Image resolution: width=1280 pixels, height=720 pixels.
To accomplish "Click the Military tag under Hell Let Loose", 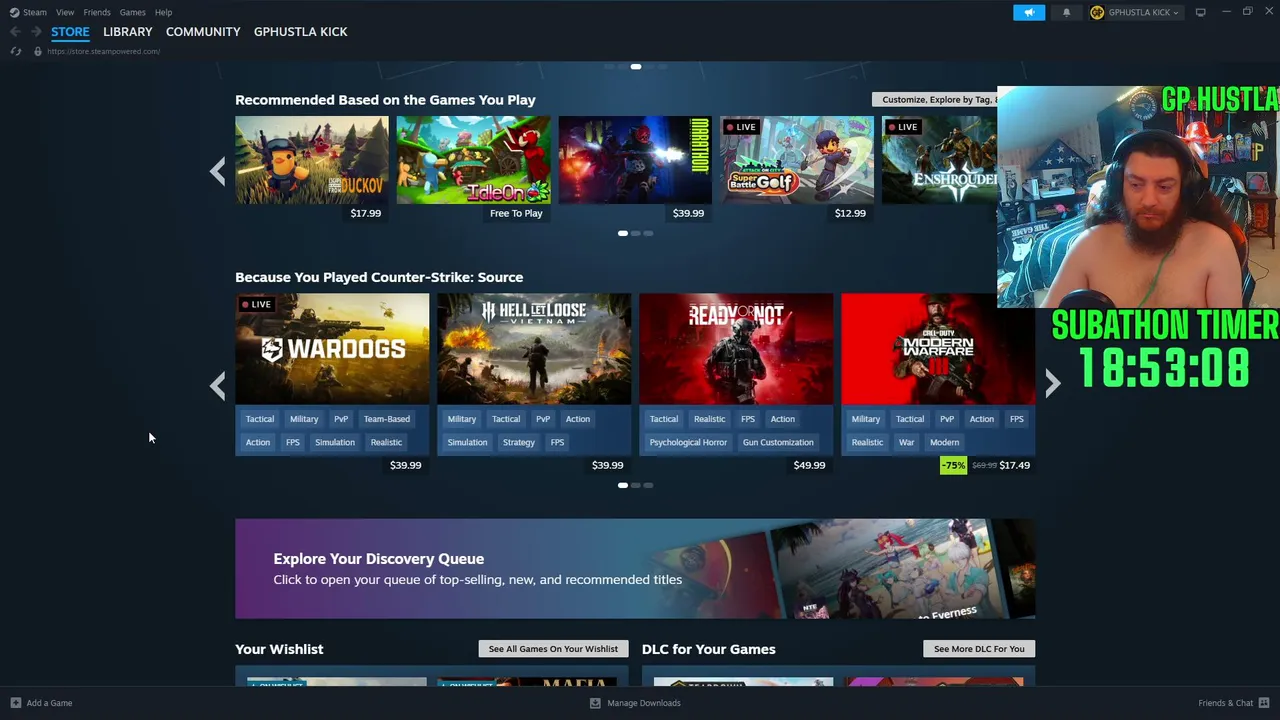I will pyautogui.click(x=462, y=419).
